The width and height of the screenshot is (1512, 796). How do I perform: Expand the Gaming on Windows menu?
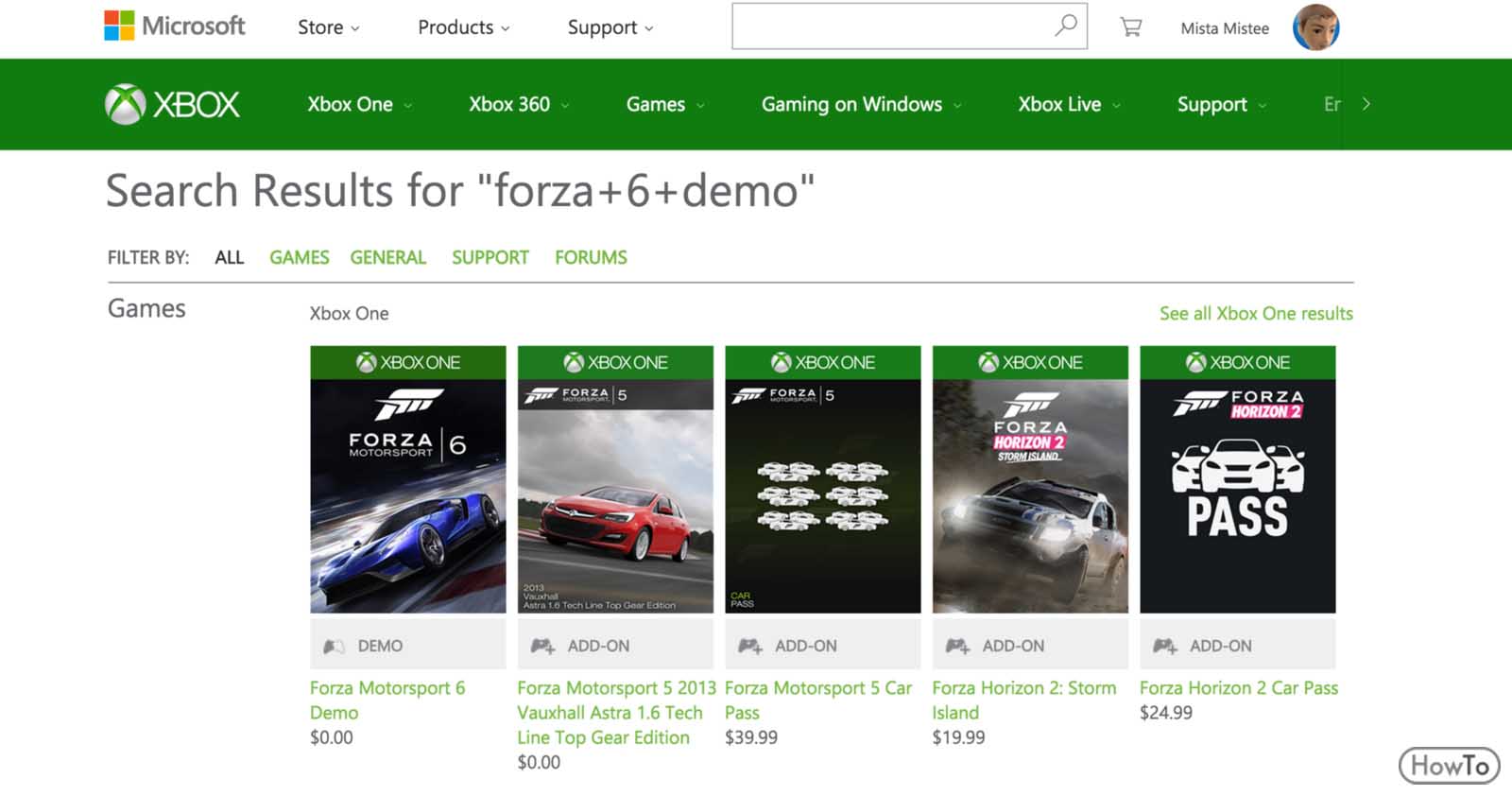(x=862, y=104)
